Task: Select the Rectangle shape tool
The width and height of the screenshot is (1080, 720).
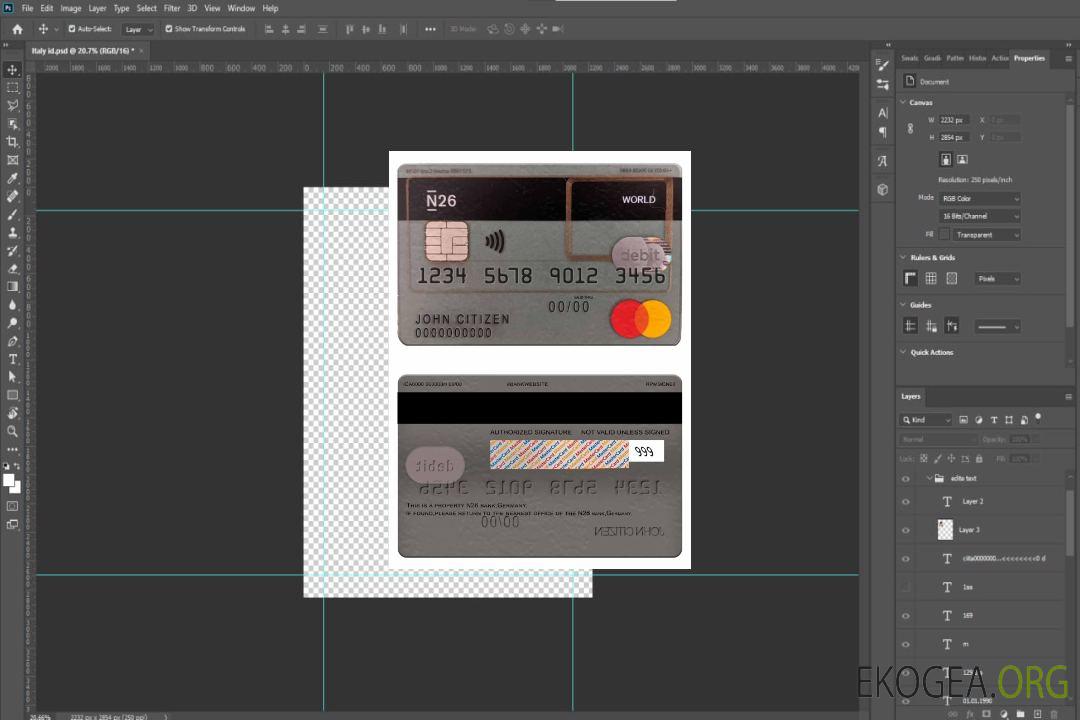Action: 12,395
